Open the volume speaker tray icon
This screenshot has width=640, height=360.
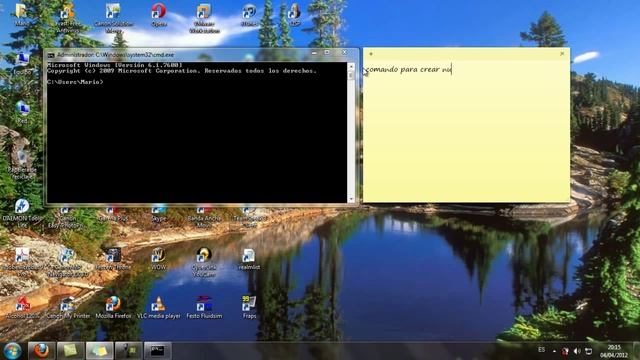(577, 351)
